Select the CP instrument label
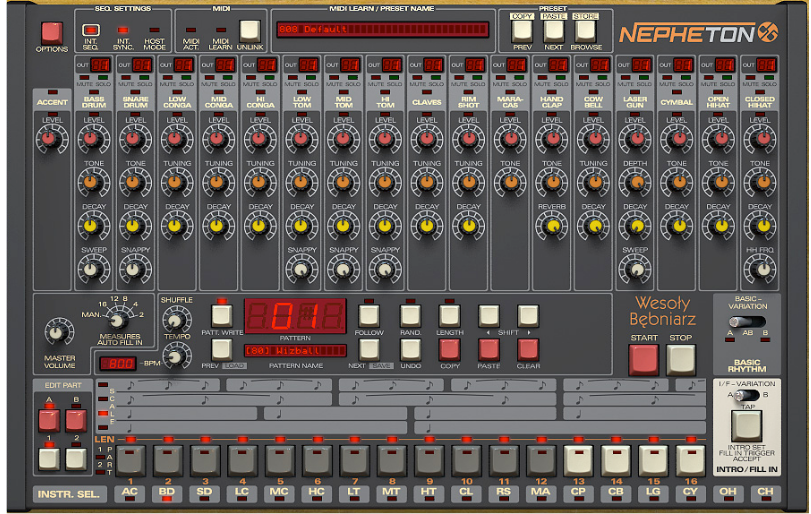Image resolution: width=811 pixels, height=514 pixels. [578, 492]
